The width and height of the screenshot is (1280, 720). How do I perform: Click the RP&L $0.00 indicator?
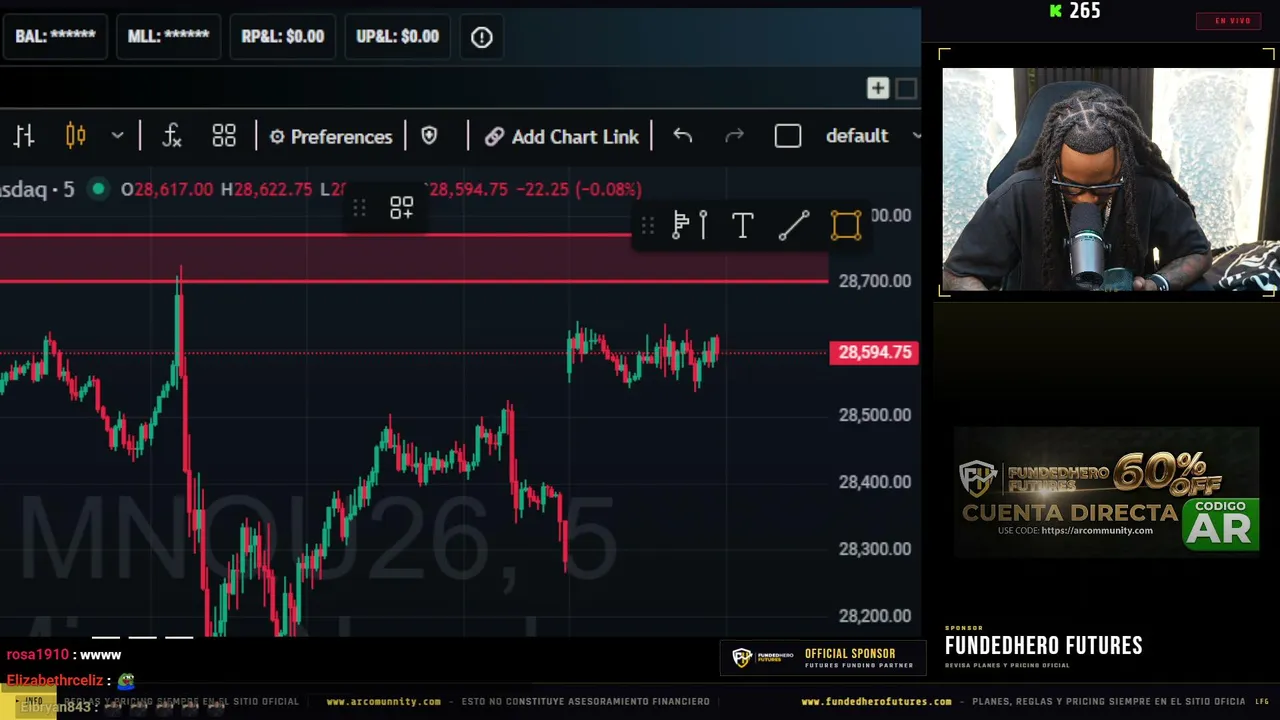click(x=283, y=36)
